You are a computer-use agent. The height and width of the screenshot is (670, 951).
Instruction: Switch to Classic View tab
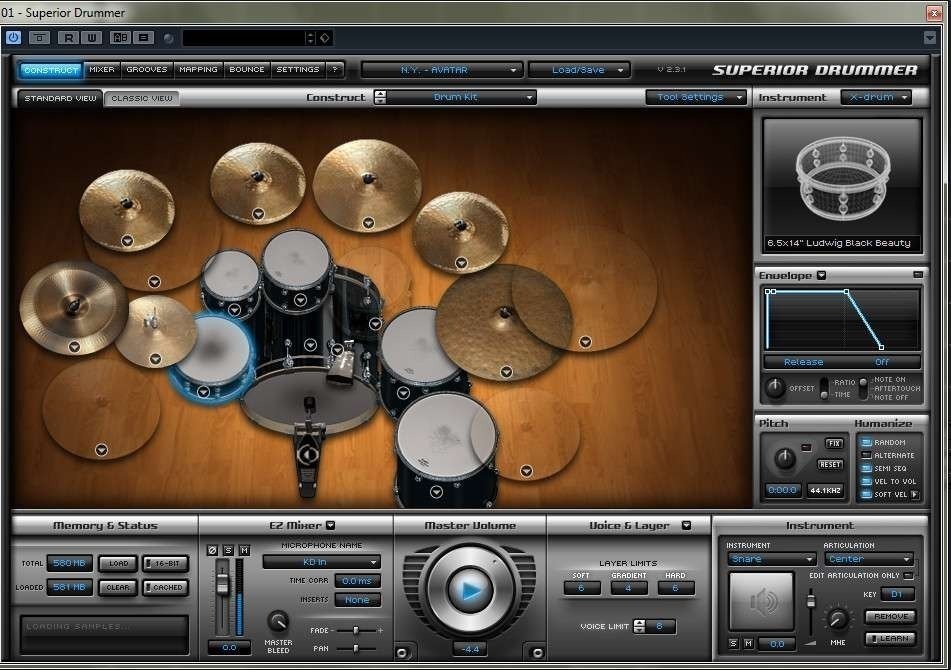(x=142, y=98)
